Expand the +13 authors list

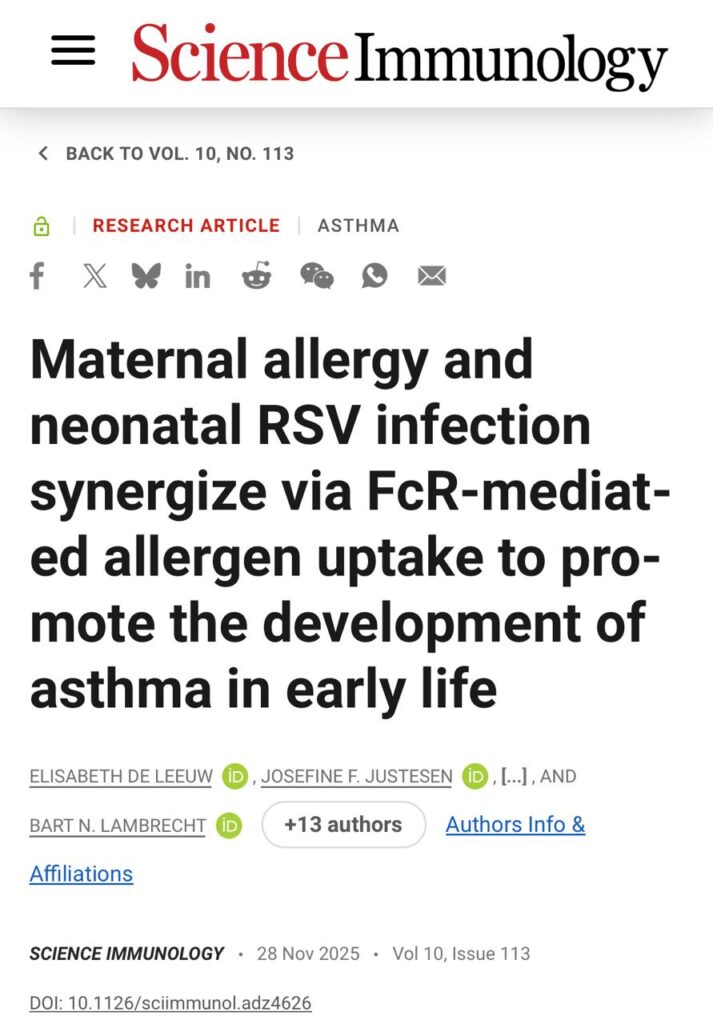[x=343, y=825]
